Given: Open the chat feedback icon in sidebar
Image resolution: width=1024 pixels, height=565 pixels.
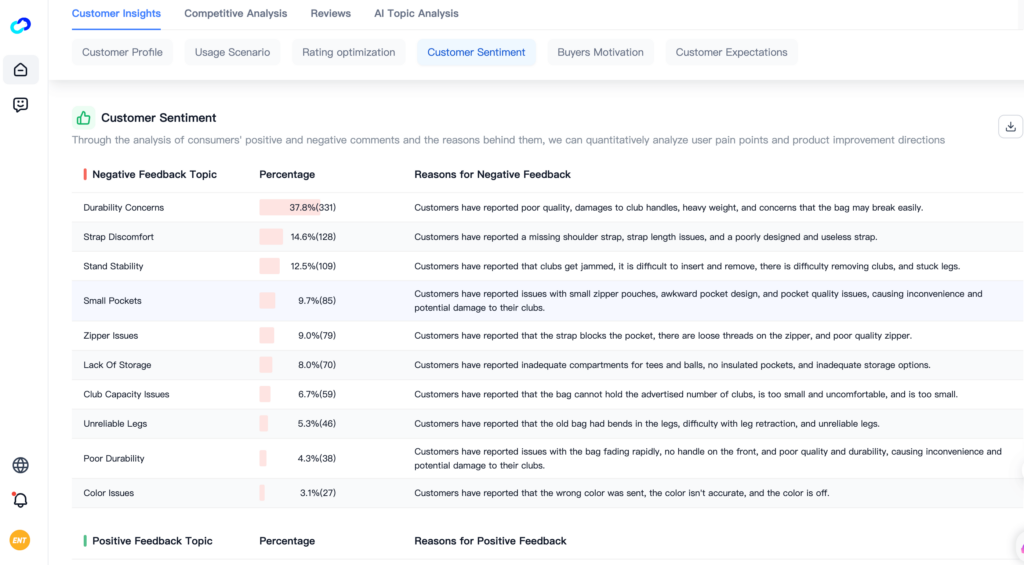Looking at the screenshot, I should click(x=20, y=105).
